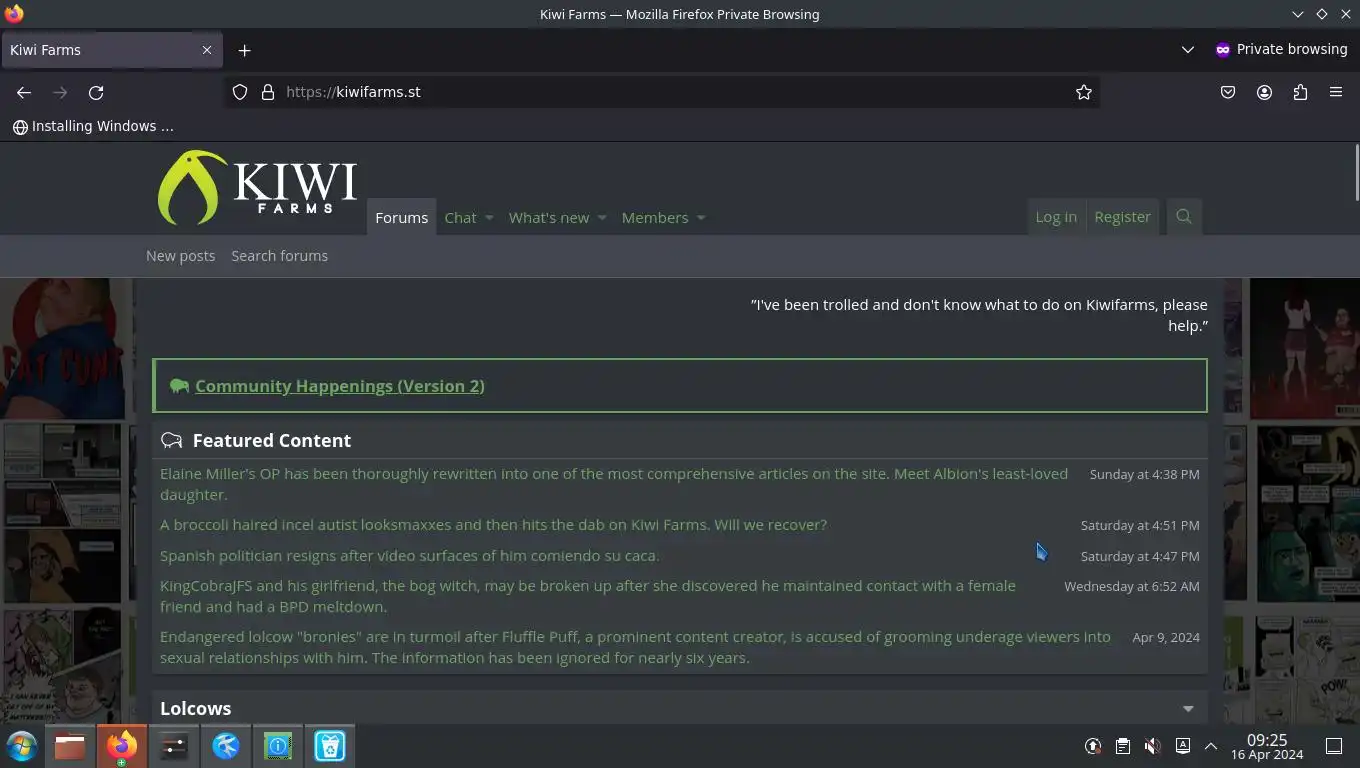Open the Elaine Miller featured article link

coord(614,484)
